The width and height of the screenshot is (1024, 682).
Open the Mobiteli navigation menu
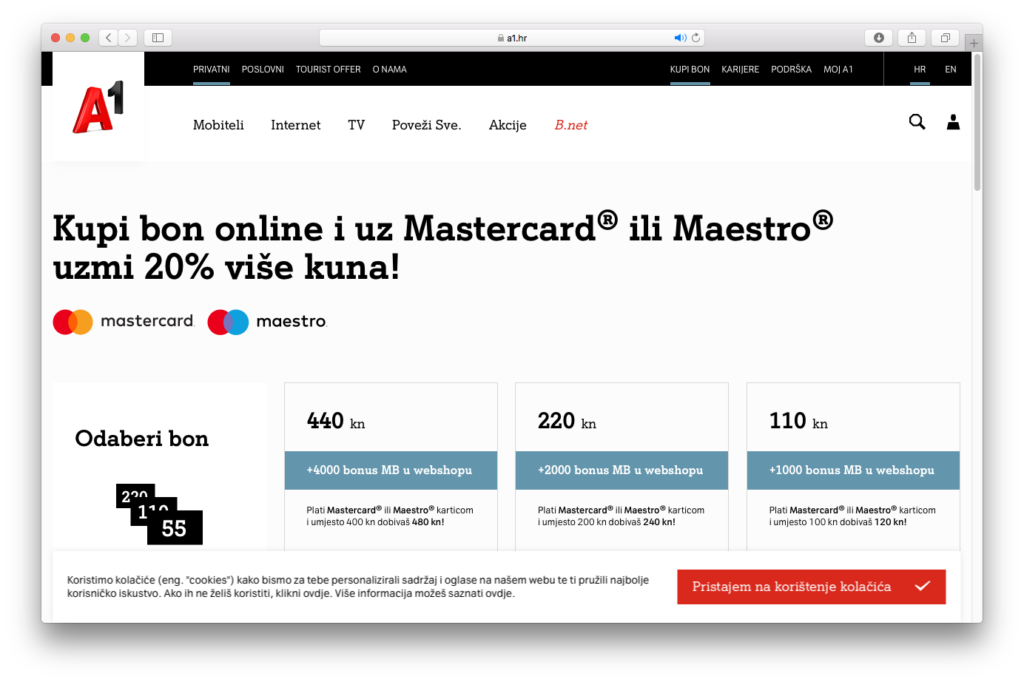point(218,125)
